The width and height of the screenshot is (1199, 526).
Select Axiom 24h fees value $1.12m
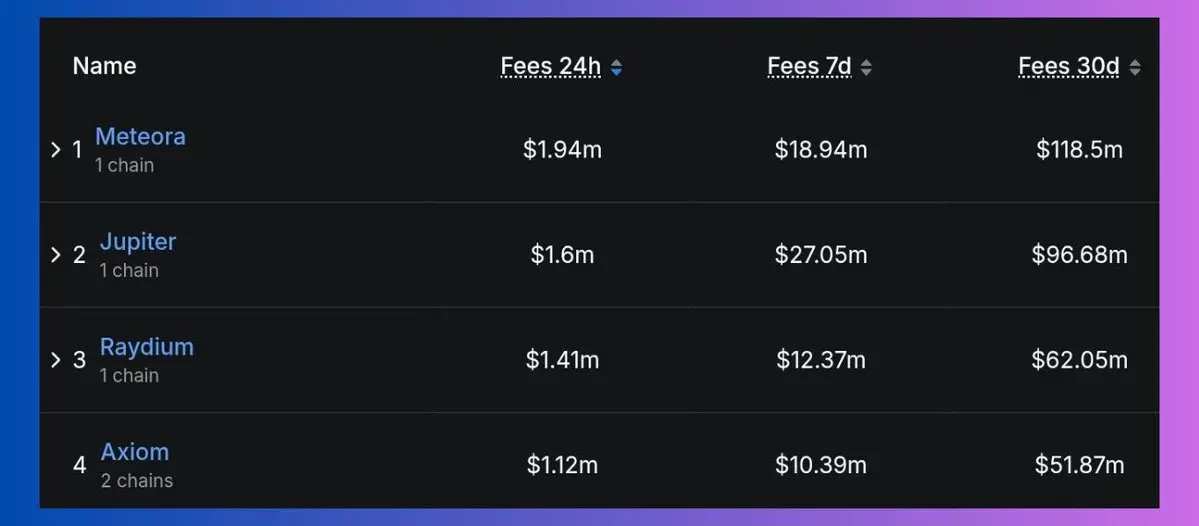pos(562,465)
